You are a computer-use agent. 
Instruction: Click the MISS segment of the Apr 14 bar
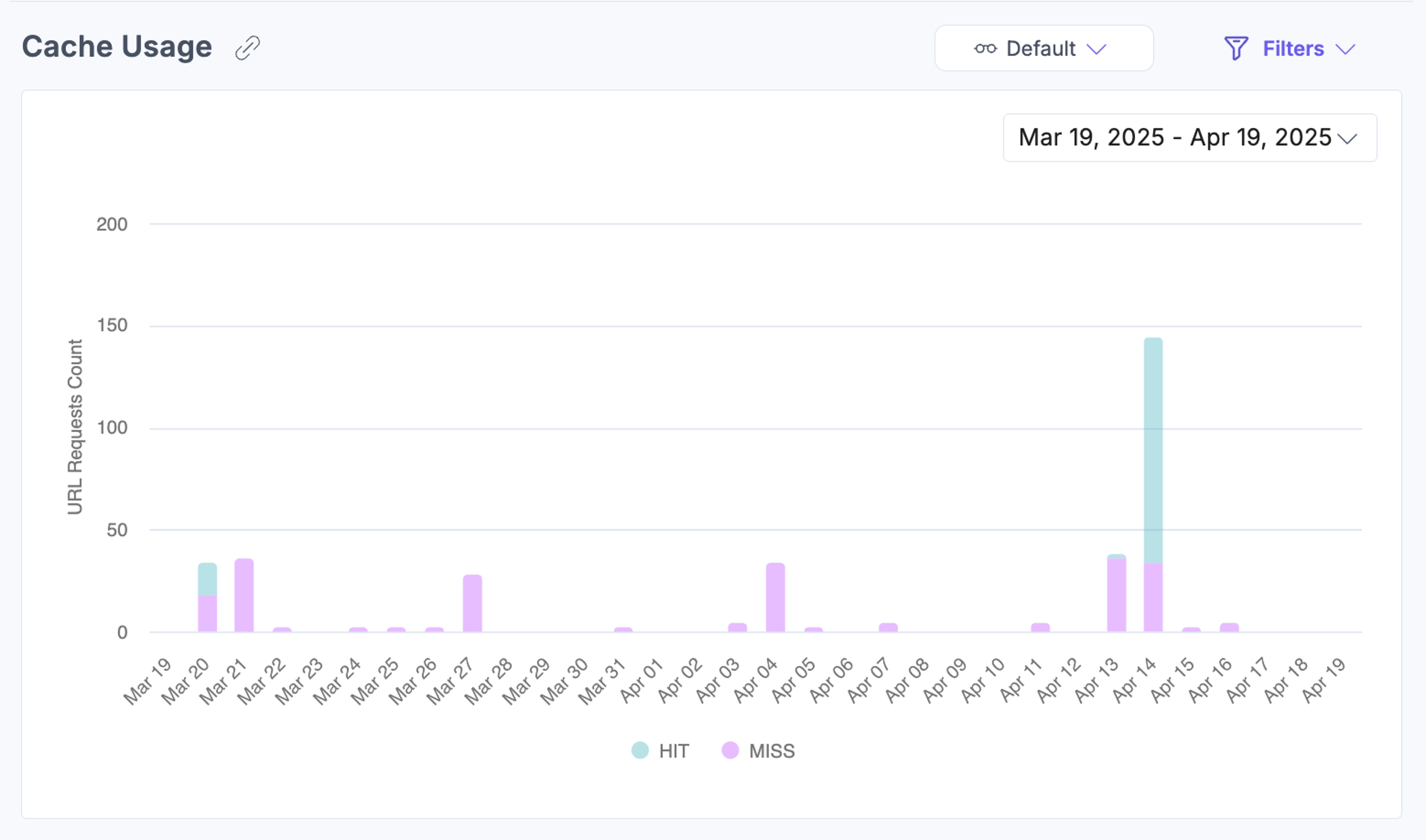1153,597
